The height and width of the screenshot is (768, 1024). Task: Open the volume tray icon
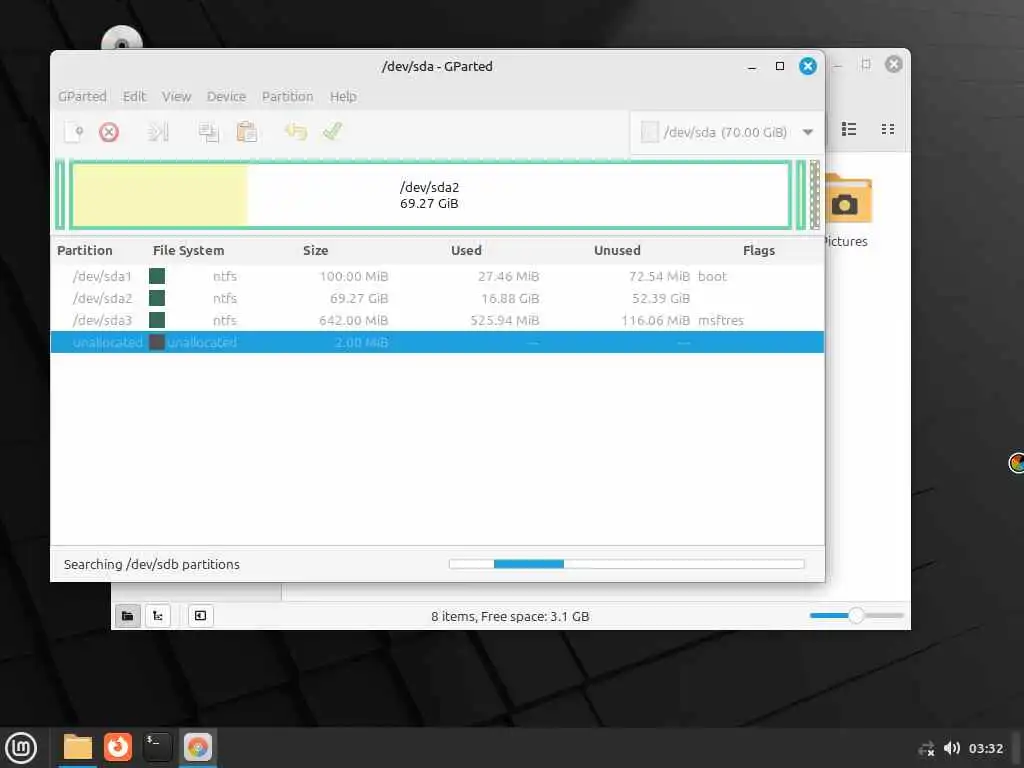(952, 748)
